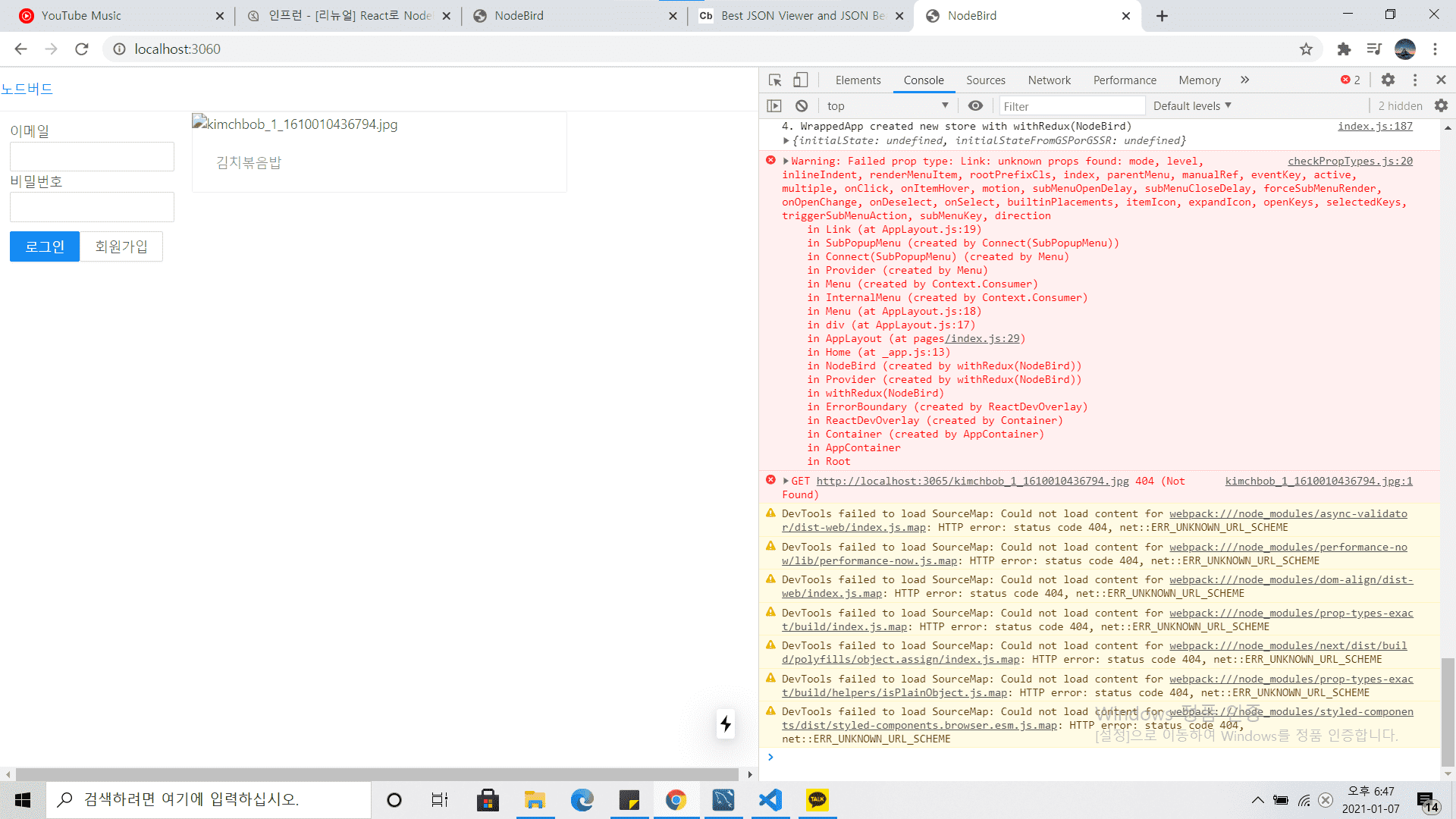
Task: Open DevTools settings gear
Action: click(1388, 80)
